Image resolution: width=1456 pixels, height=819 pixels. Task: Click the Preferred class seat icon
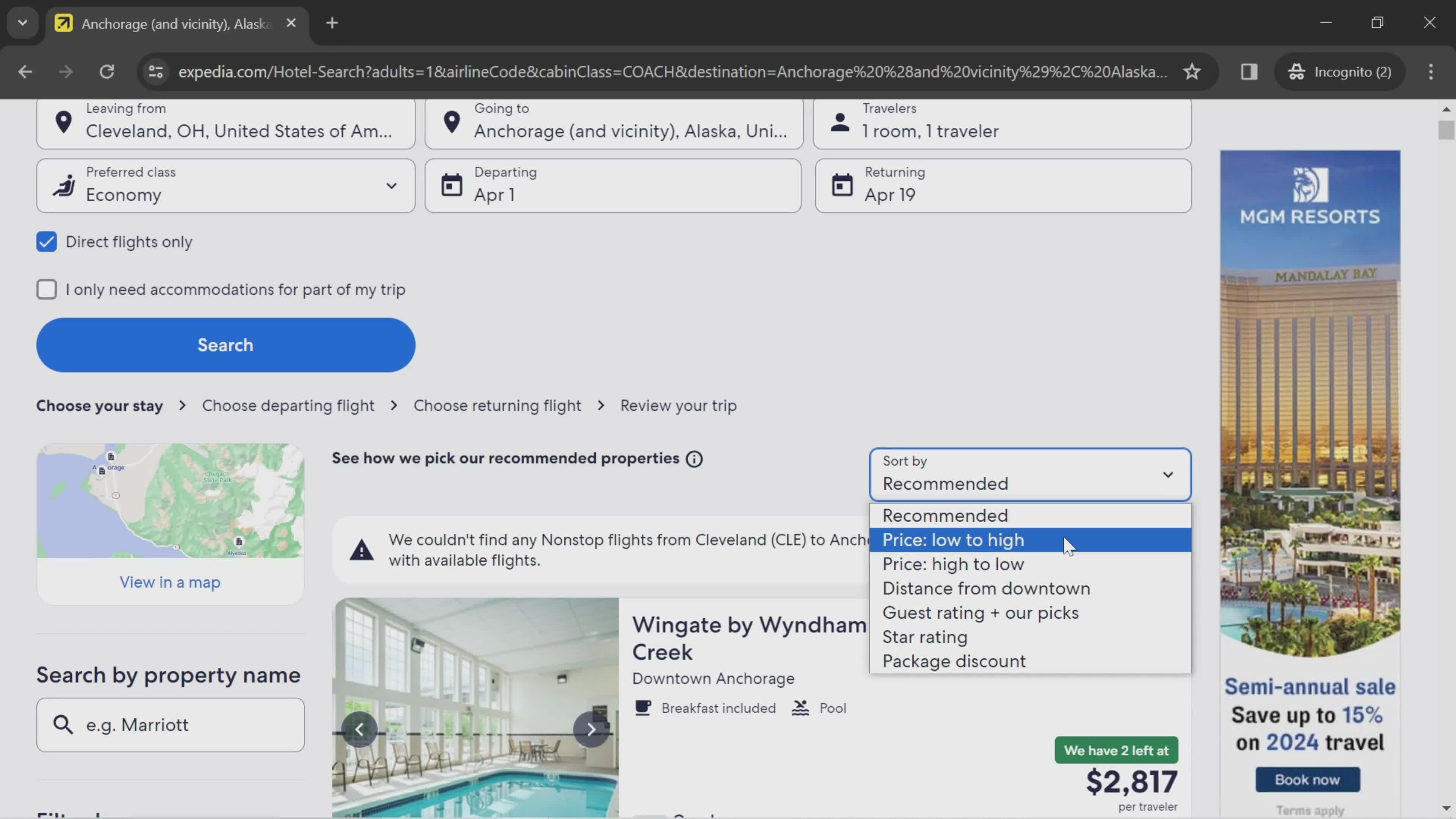point(64,185)
